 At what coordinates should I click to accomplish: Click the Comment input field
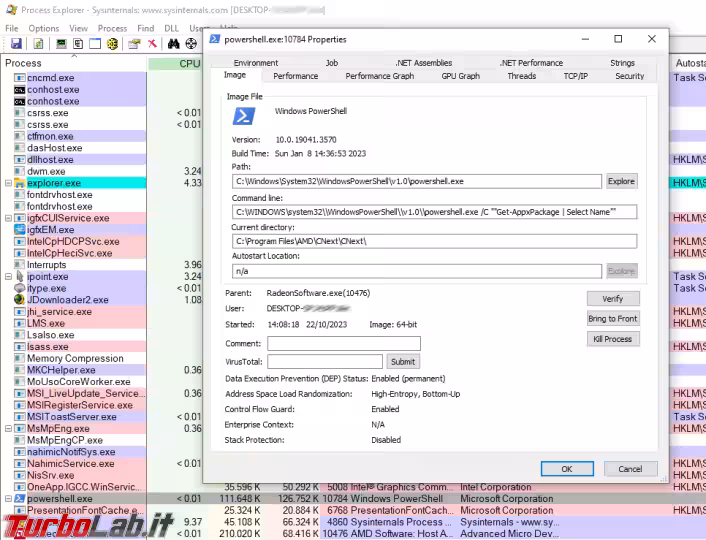[344, 344]
